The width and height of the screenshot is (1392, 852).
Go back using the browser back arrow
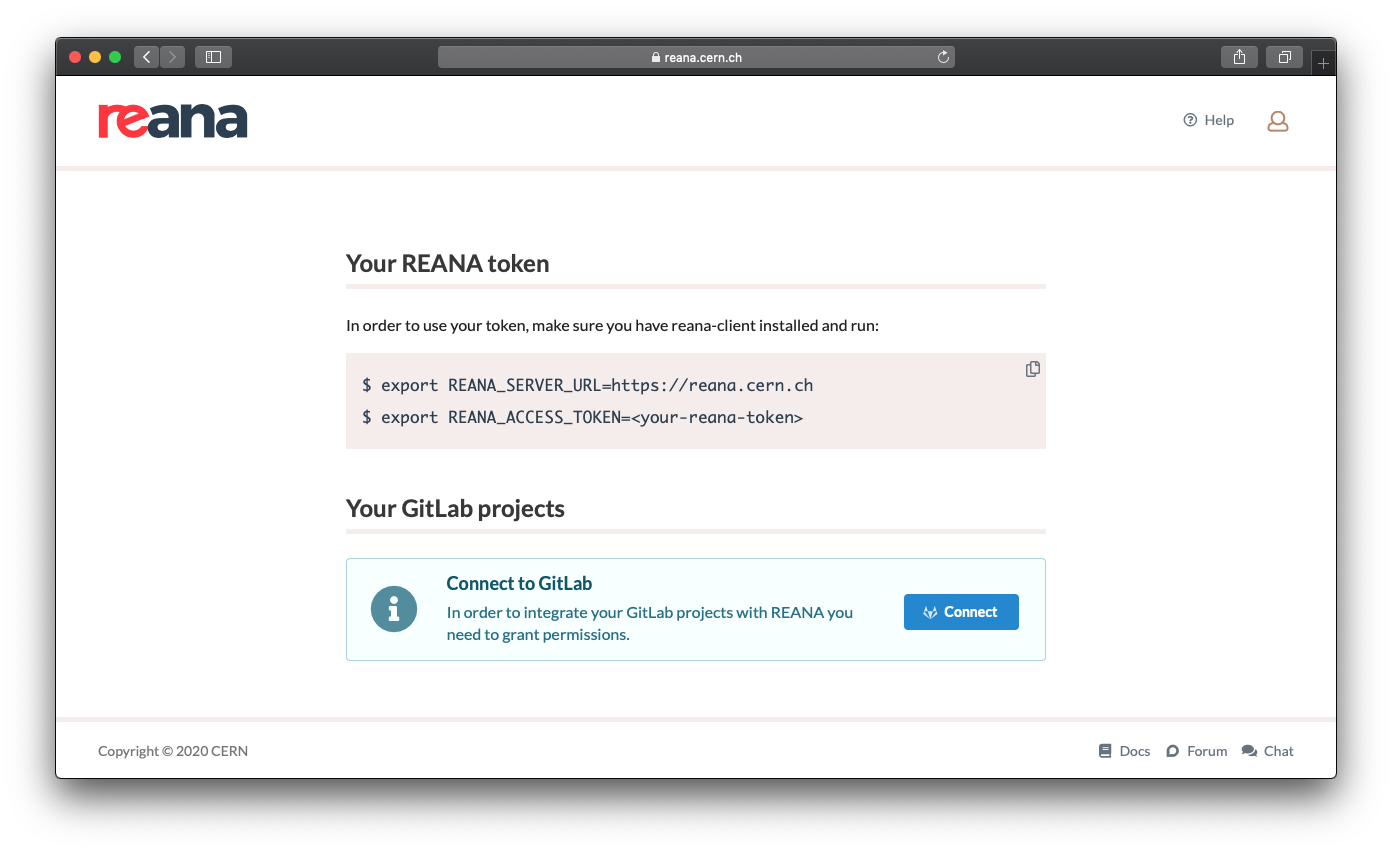[x=146, y=57]
